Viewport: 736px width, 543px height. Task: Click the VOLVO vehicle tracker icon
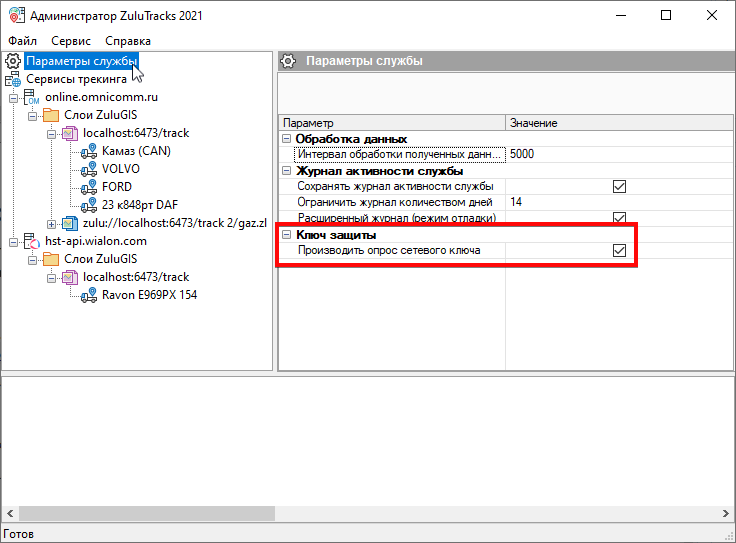[x=90, y=169]
